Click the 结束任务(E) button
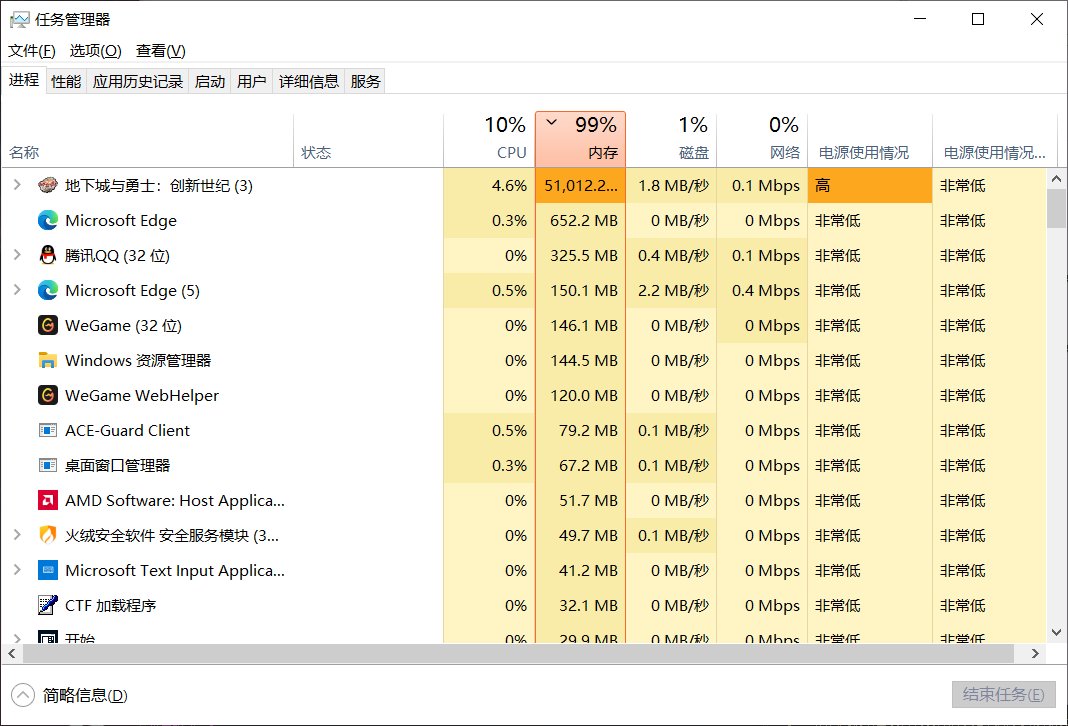Image resolution: width=1068 pixels, height=726 pixels. click(1003, 695)
